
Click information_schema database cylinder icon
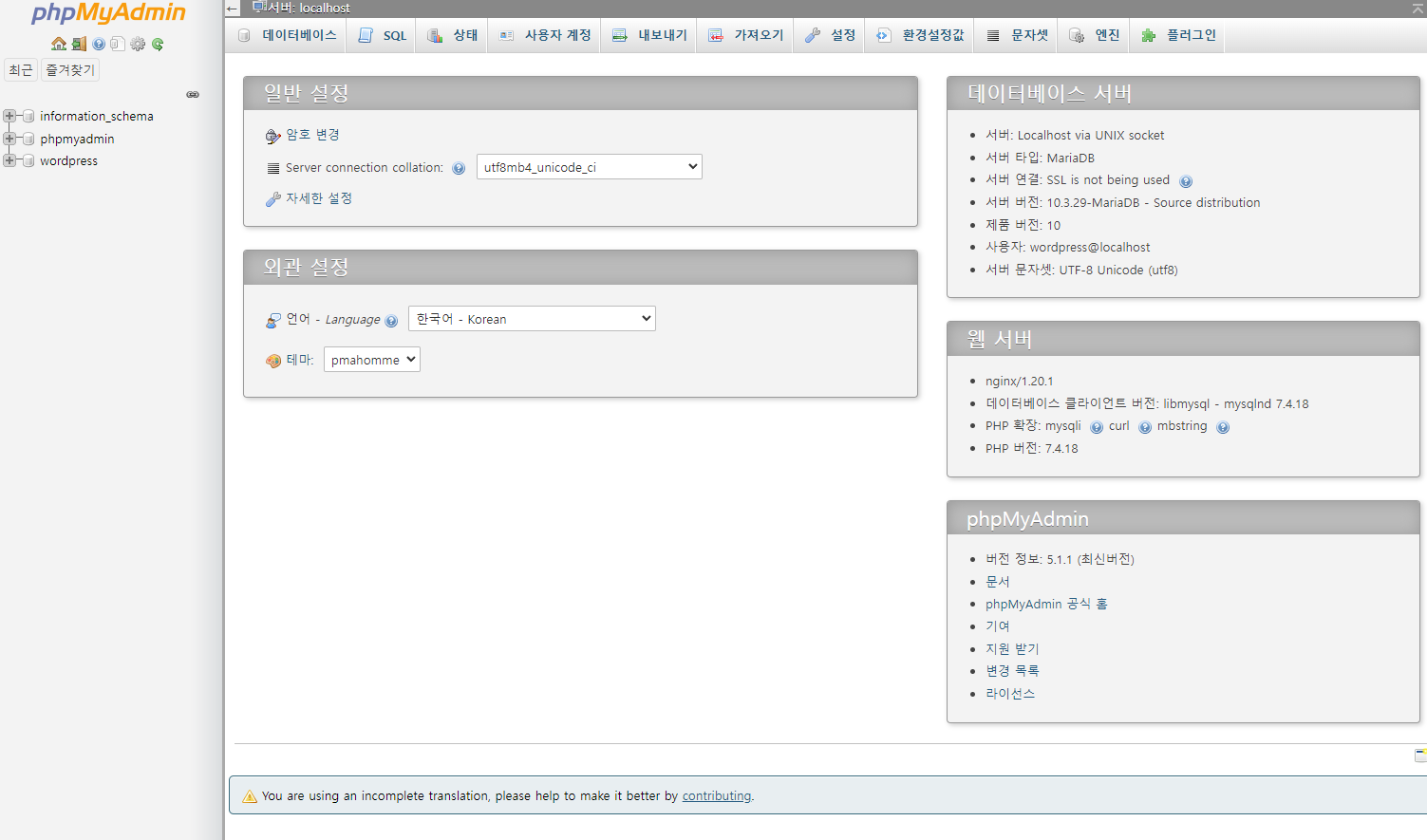28,116
